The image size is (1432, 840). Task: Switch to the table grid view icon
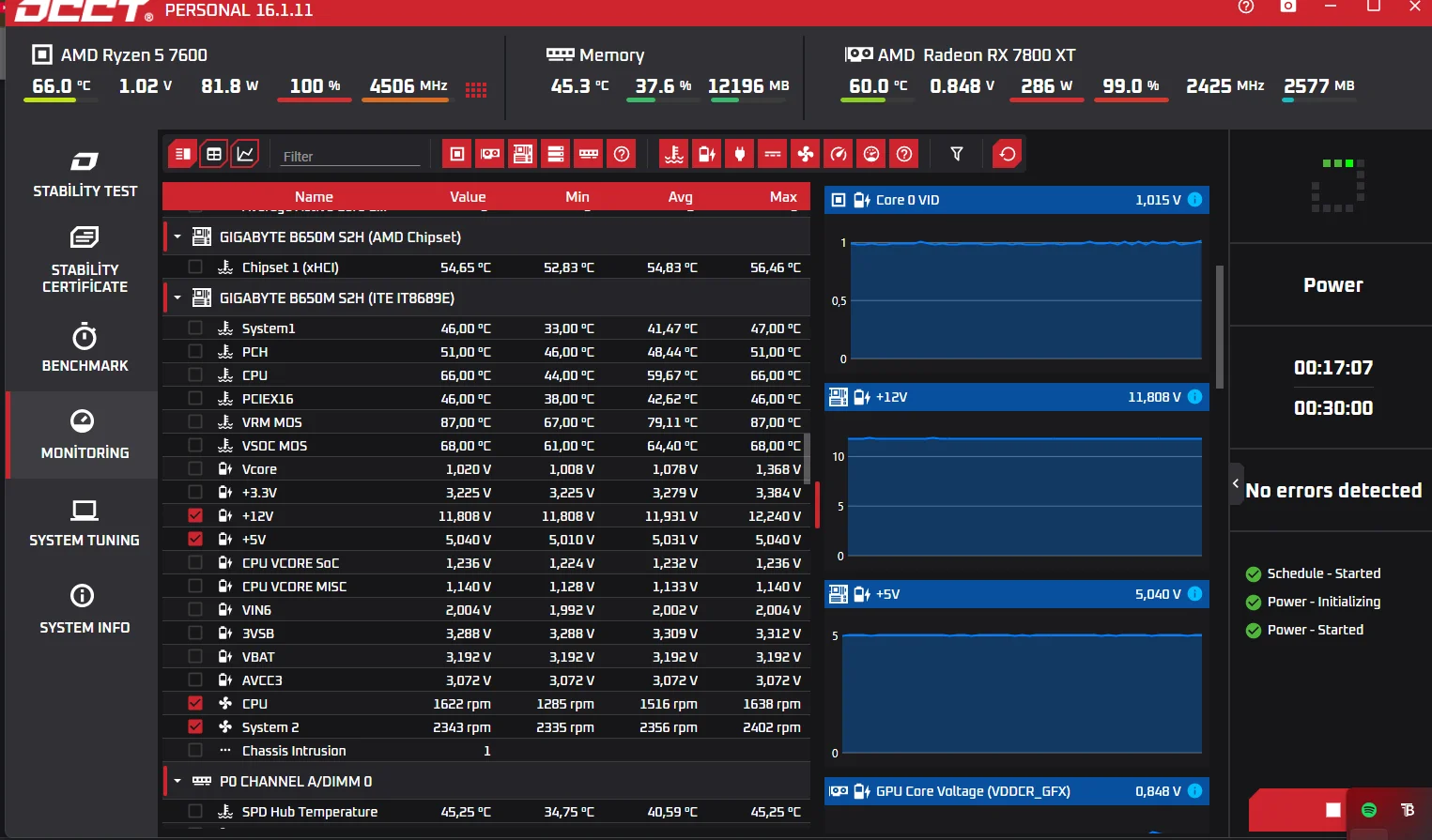(214, 154)
